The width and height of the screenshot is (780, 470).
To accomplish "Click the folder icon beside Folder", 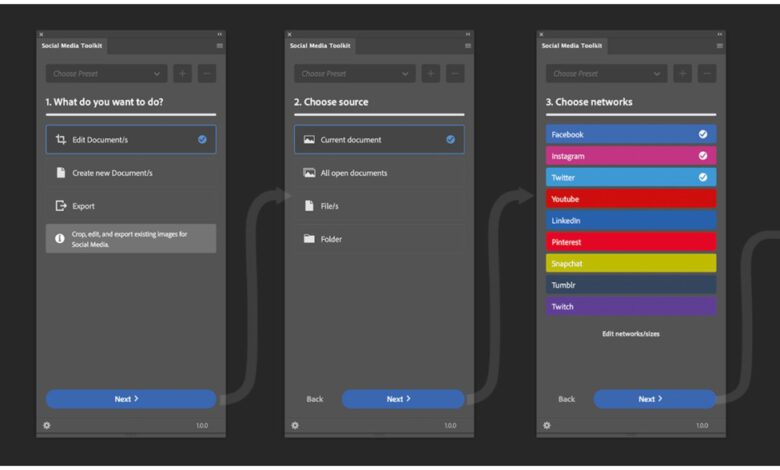I will coord(309,239).
